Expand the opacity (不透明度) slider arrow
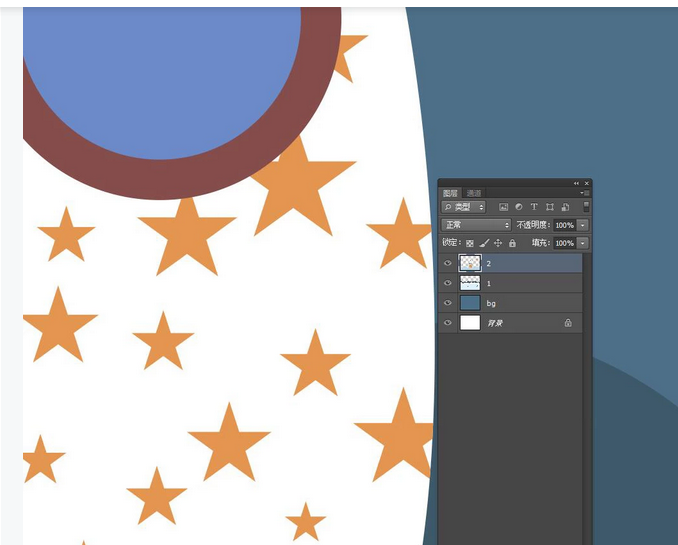This screenshot has height=545, width=678. coord(583,225)
